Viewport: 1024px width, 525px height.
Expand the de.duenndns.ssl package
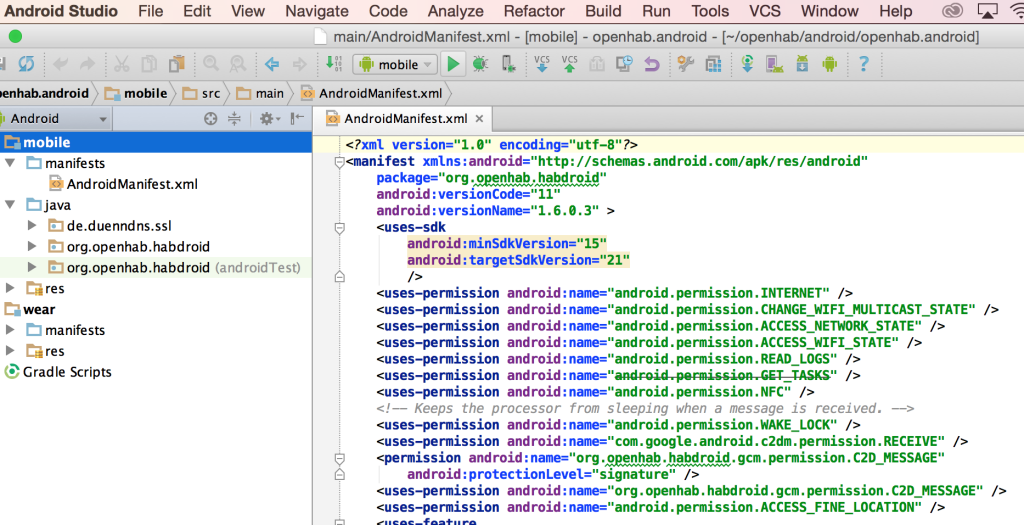click(32, 226)
